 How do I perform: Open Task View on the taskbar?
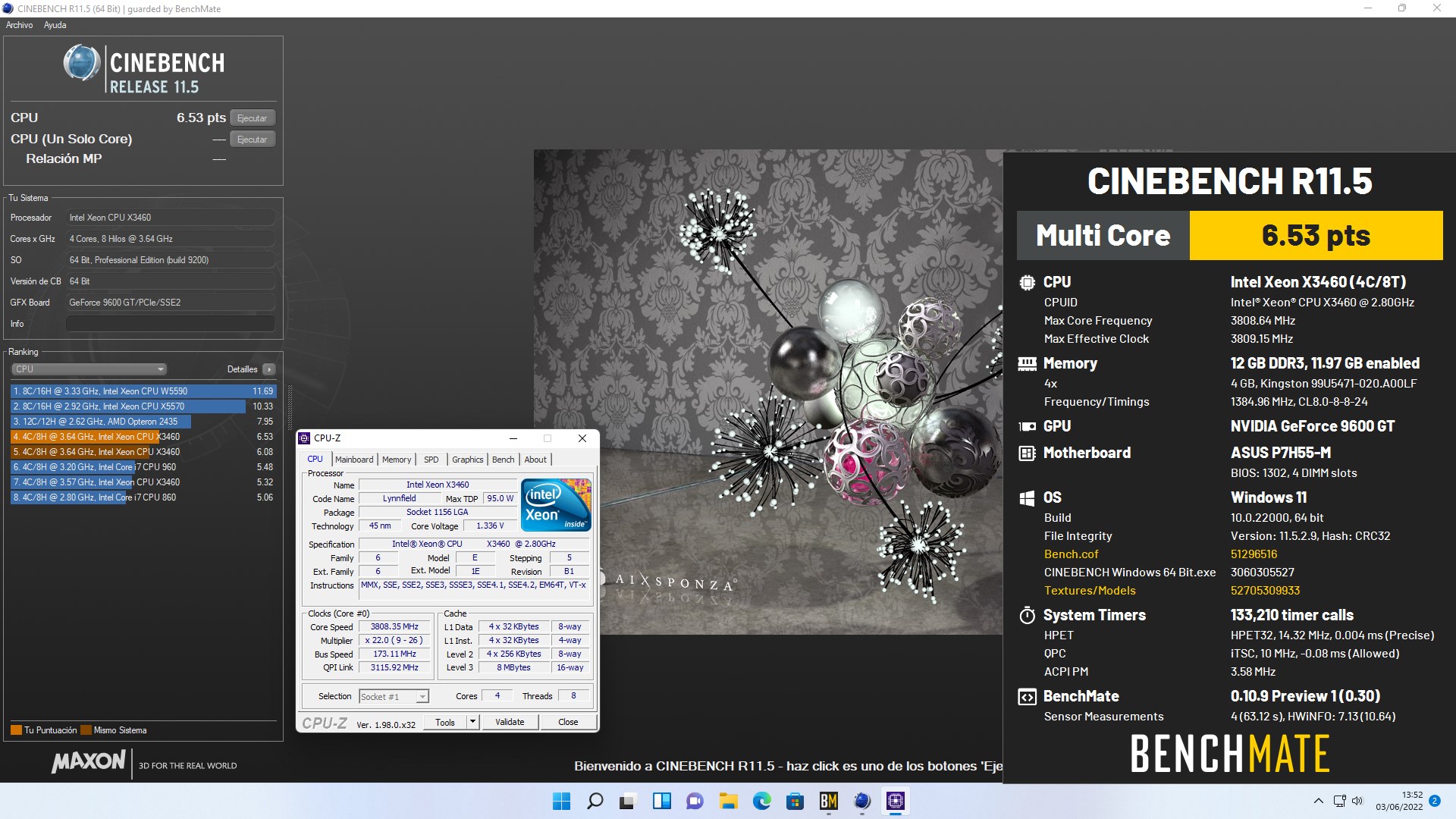point(629,802)
